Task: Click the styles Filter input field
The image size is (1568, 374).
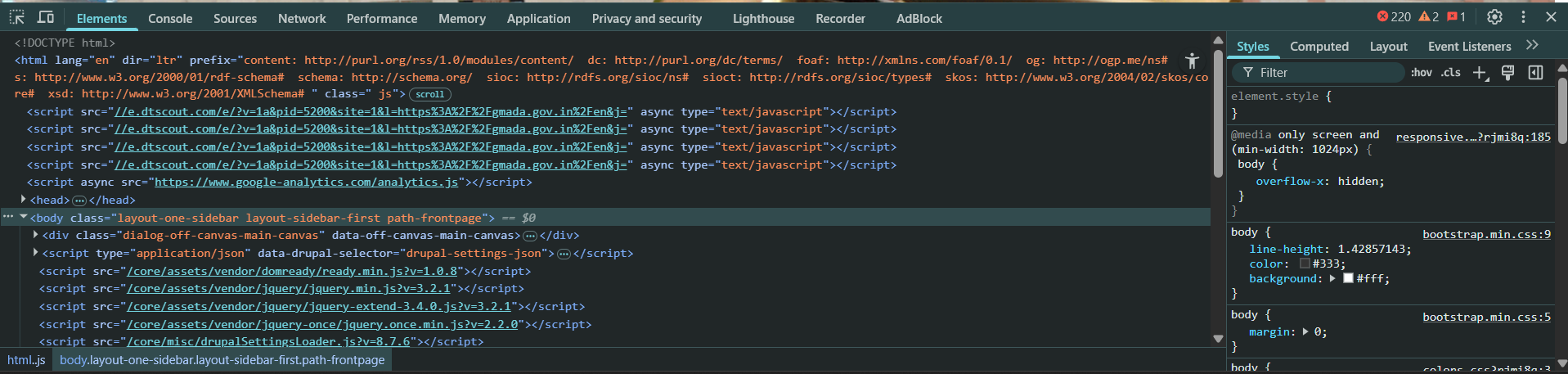Action: [1319, 73]
